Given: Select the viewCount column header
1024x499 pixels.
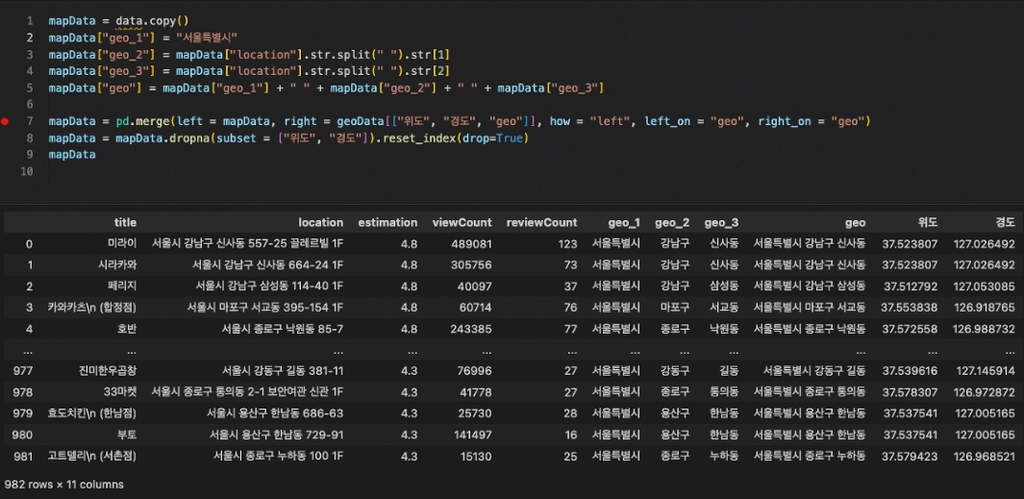Looking at the screenshot, I should coord(462,223).
